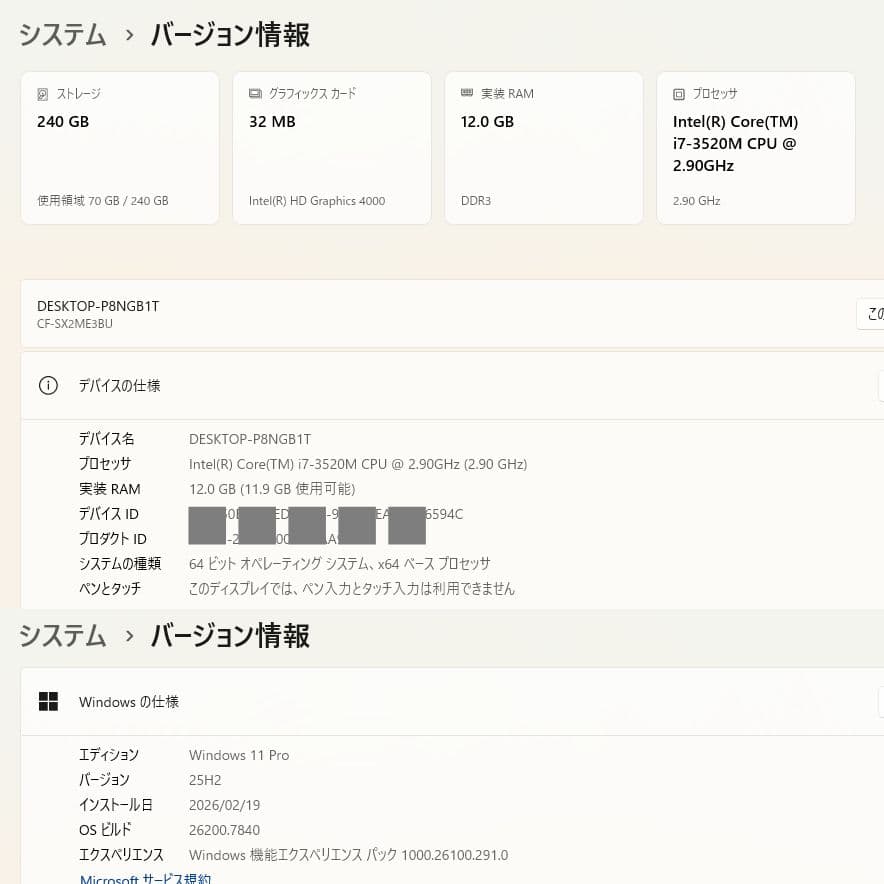The width and height of the screenshot is (884, 884).
Task: Select the 32 MB graphics card tile
Action: [x=332, y=148]
